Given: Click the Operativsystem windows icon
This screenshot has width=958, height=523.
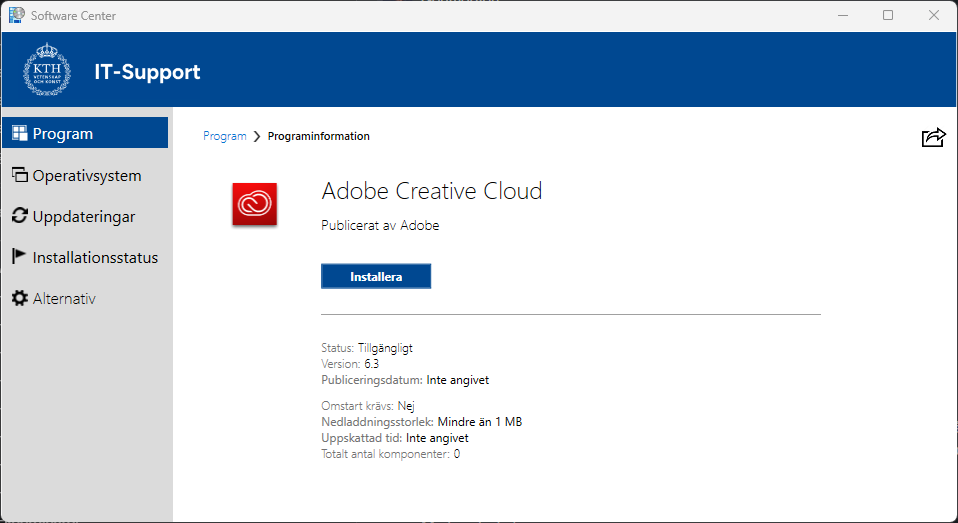Looking at the screenshot, I should click(20, 175).
